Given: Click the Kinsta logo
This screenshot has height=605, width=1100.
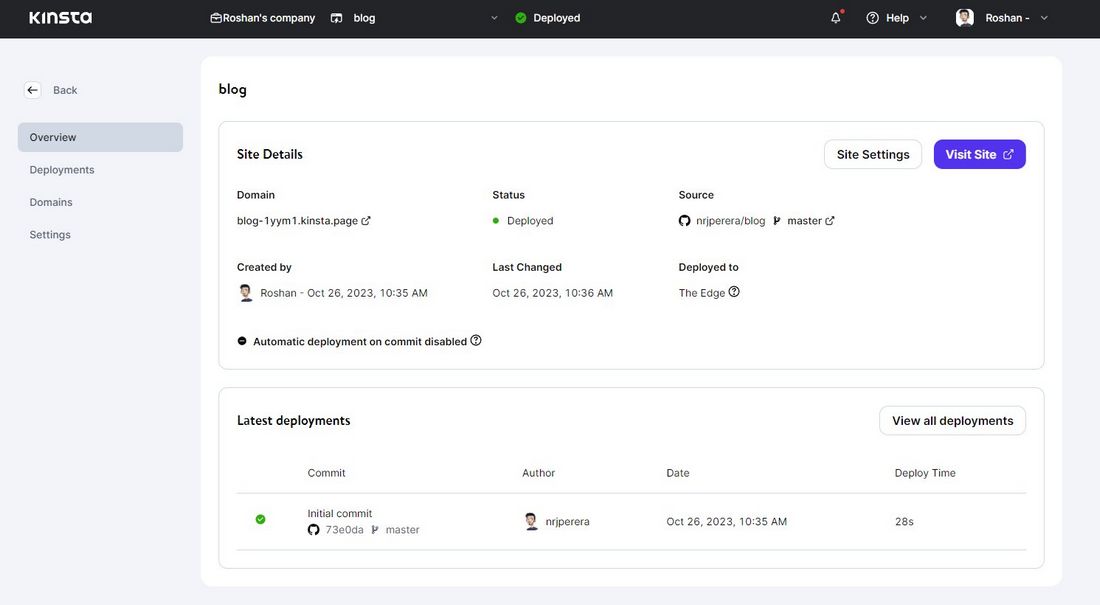Looking at the screenshot, I should tap(60, 18).
